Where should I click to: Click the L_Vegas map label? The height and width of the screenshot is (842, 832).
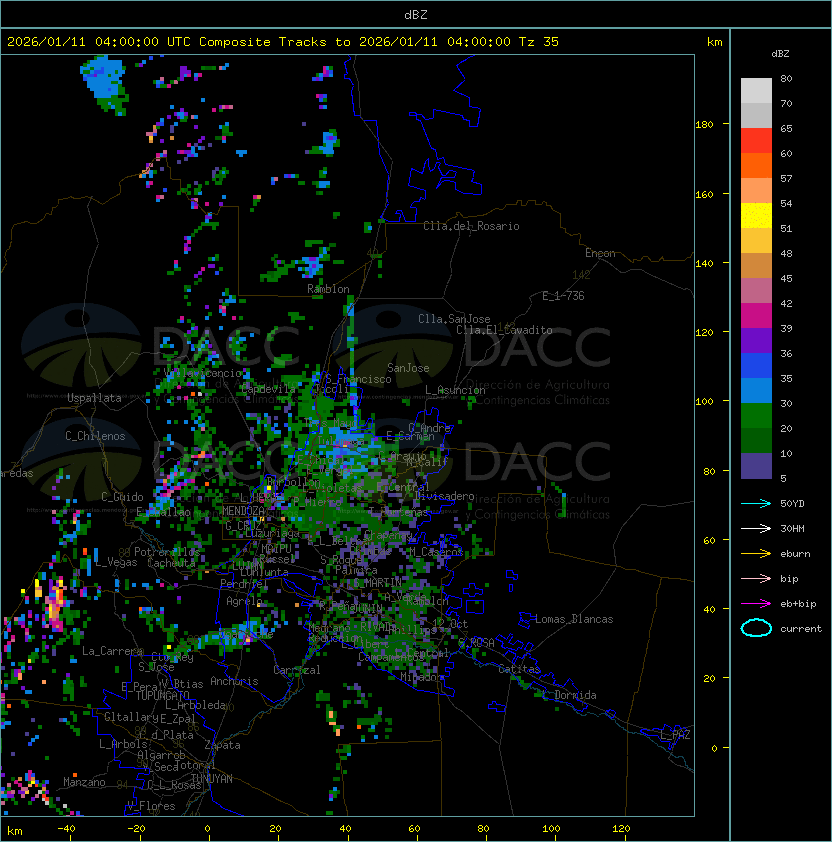coord(116,562)
